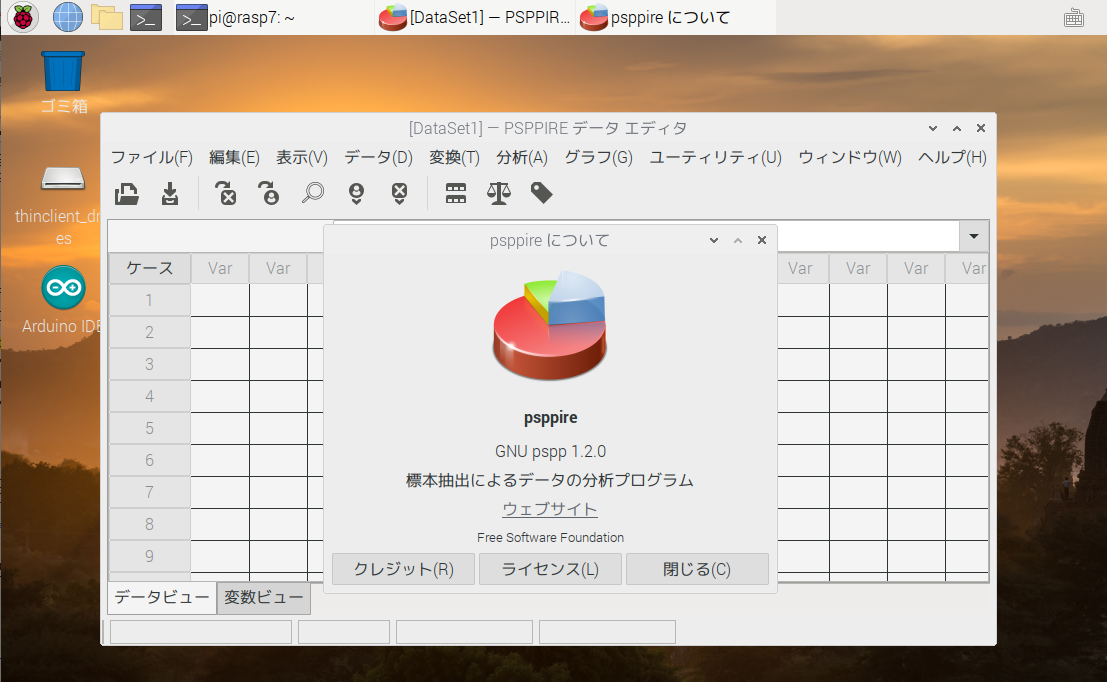Open the on-screen keyboard tray icon

[1074, 18]
